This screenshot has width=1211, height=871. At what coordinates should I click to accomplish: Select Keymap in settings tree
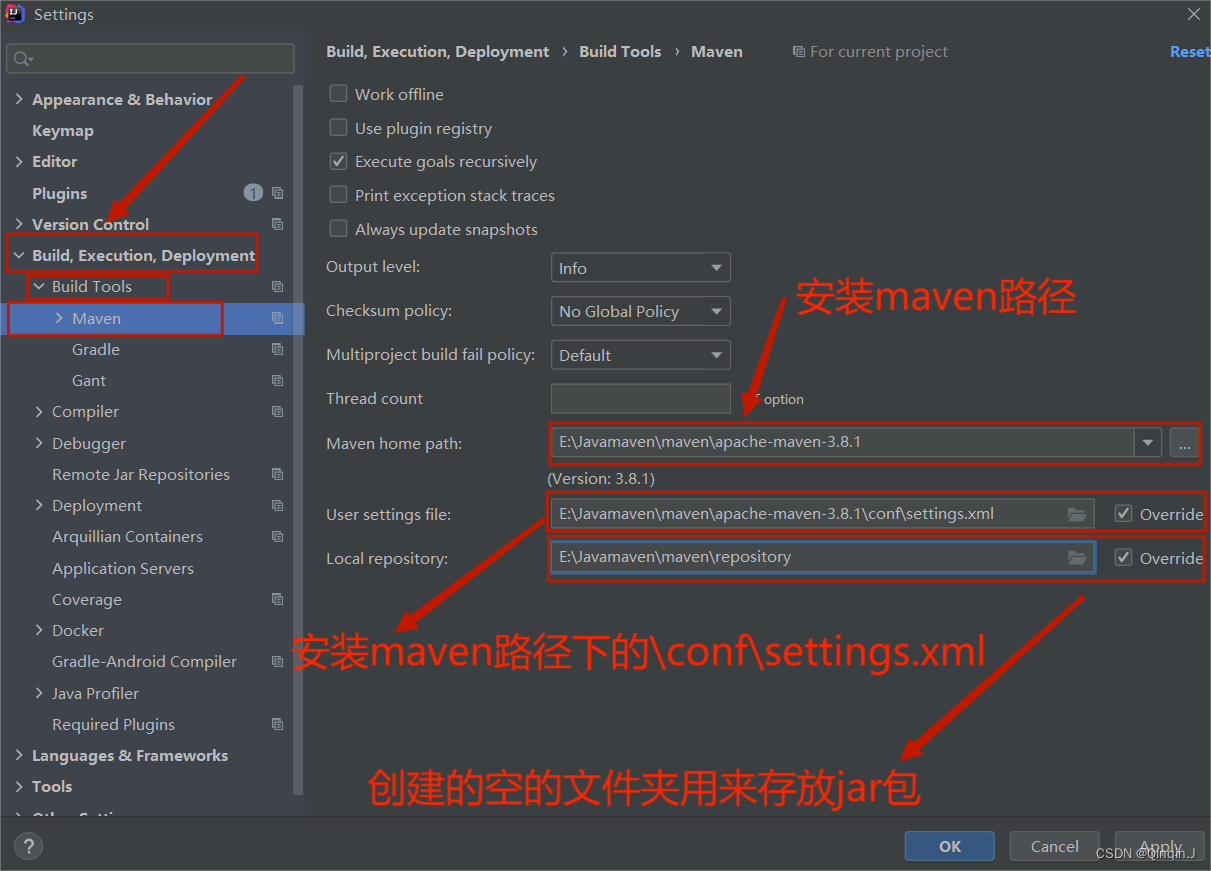[63, 130]
